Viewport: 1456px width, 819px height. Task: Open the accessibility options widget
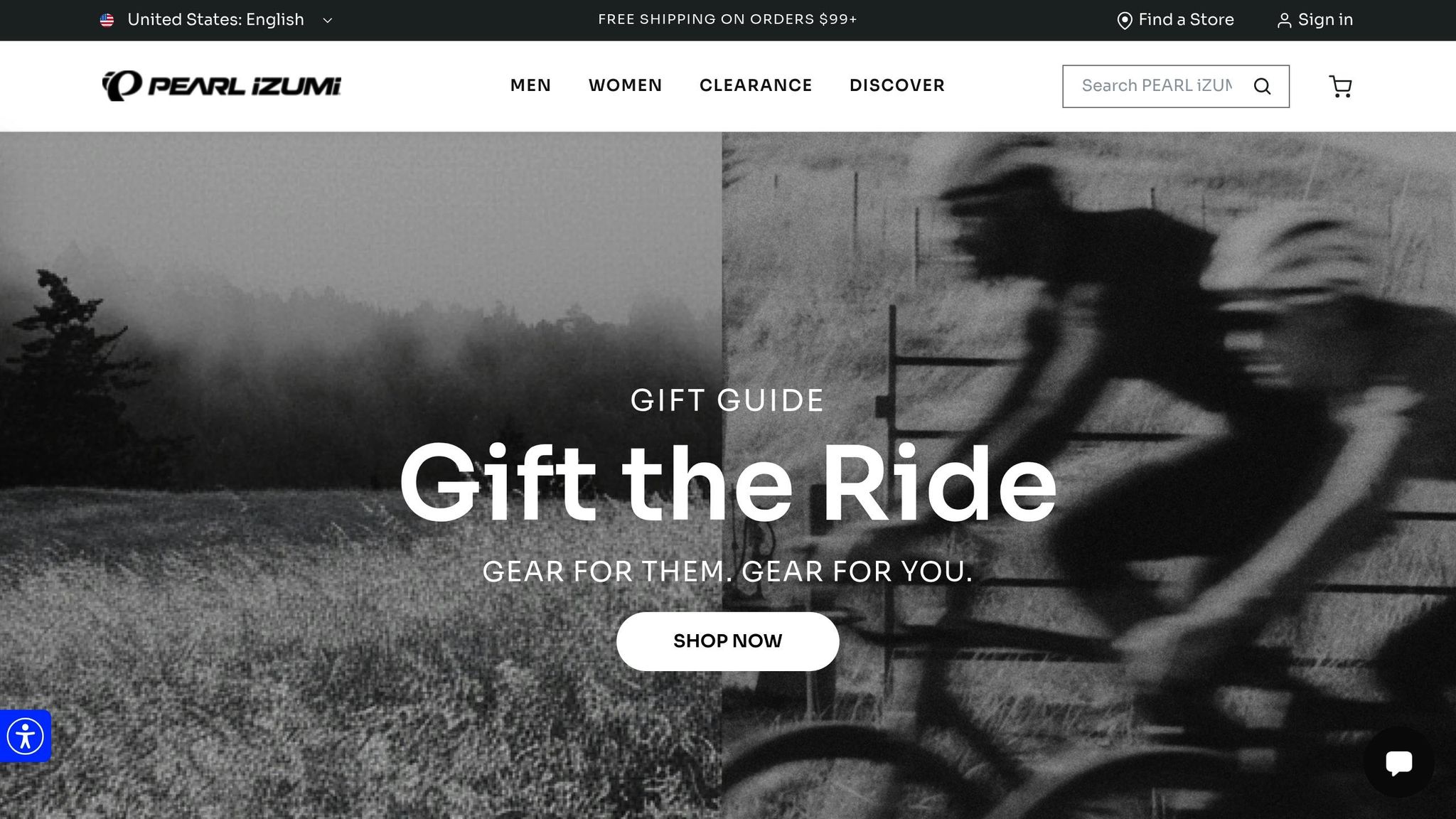pyautogui.click(x=26, y=736)
